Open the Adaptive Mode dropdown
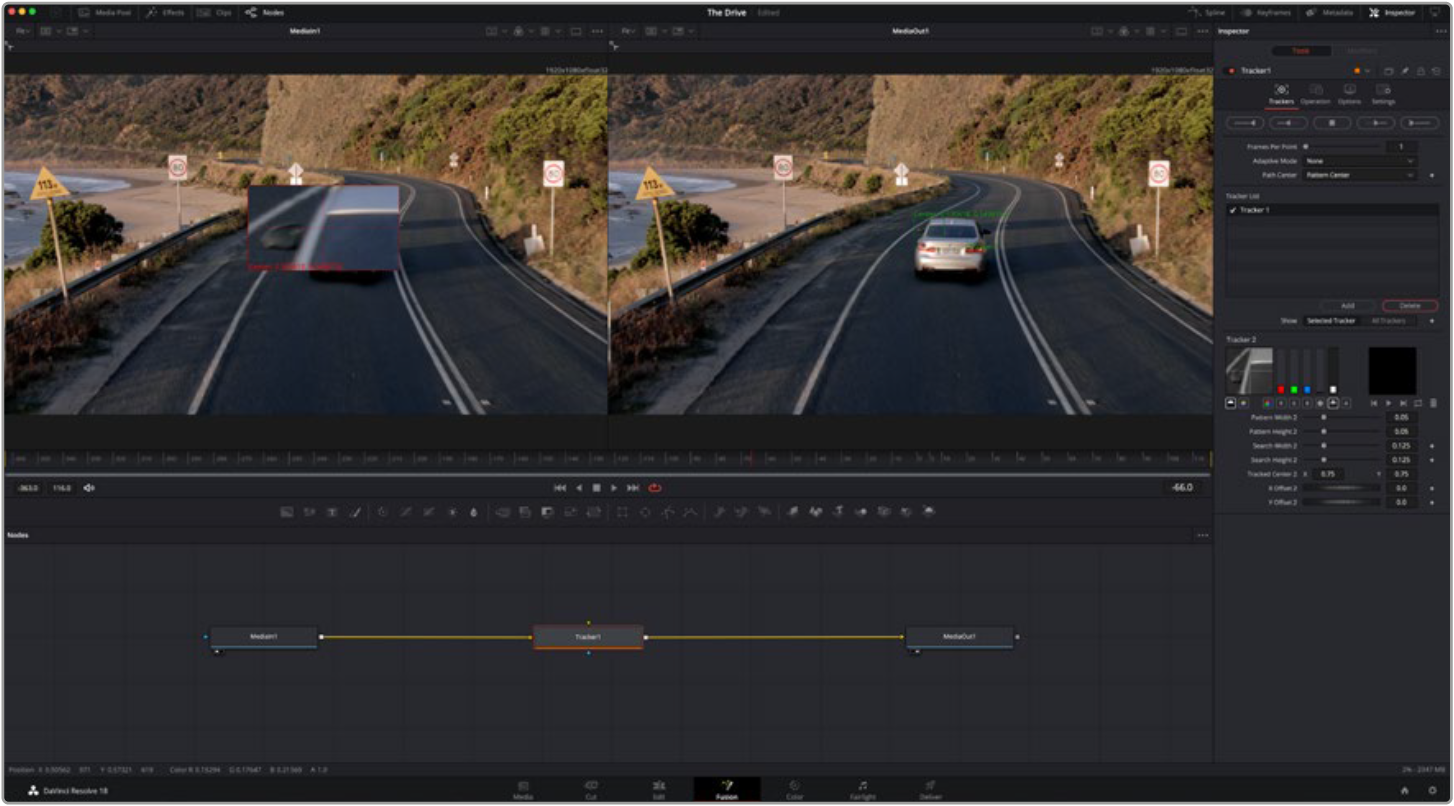 [1359, 161]
